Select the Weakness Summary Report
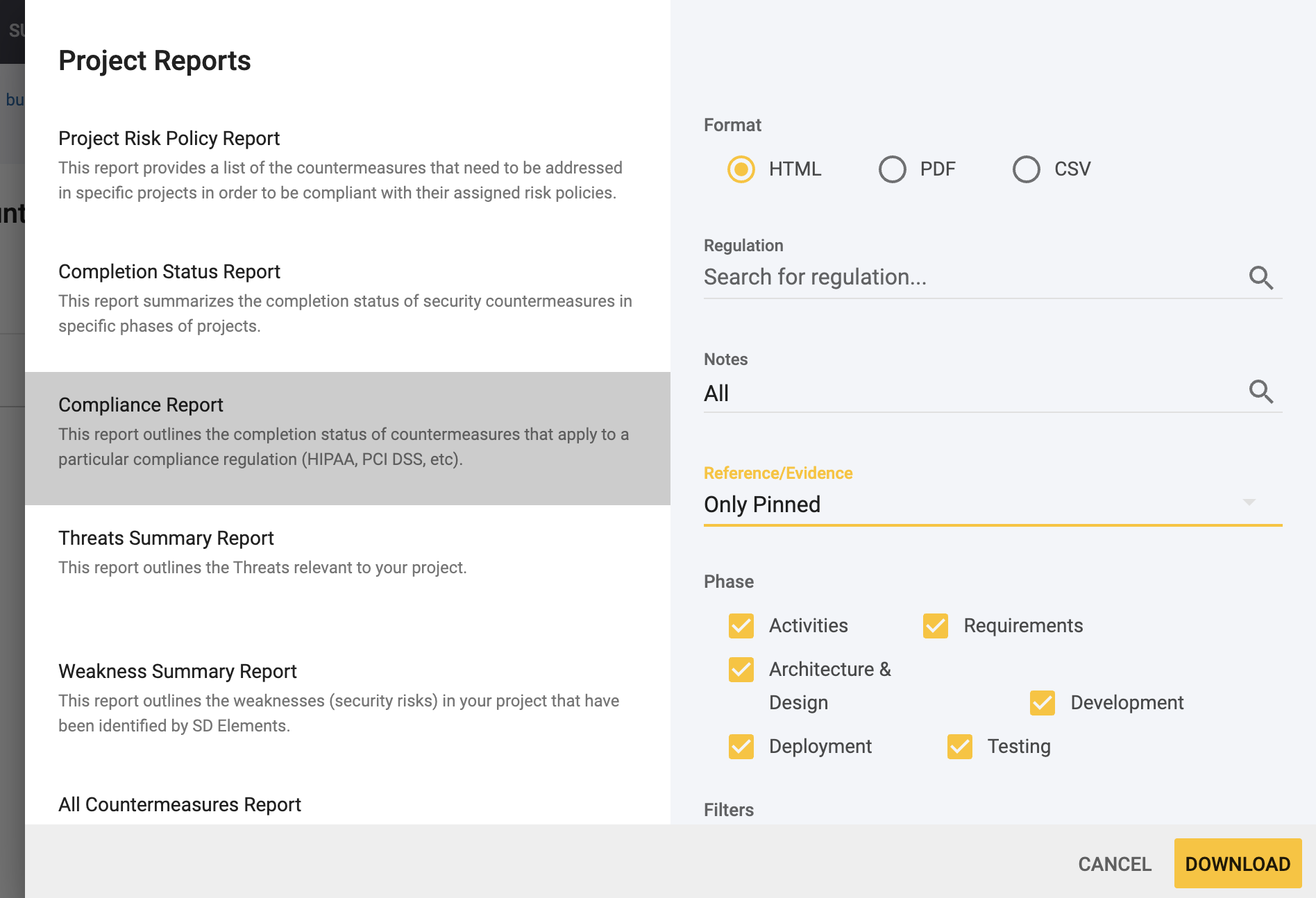Viewport: 1316px width, 898px height. 177,672
